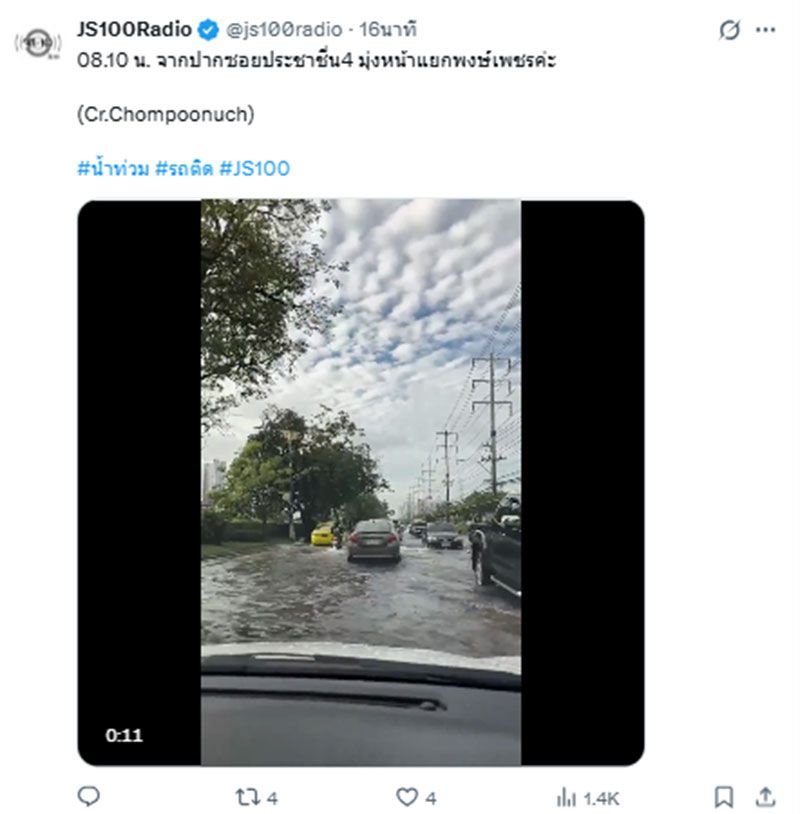
Task: Like the post with the heart icon
Action: point(407,797)
